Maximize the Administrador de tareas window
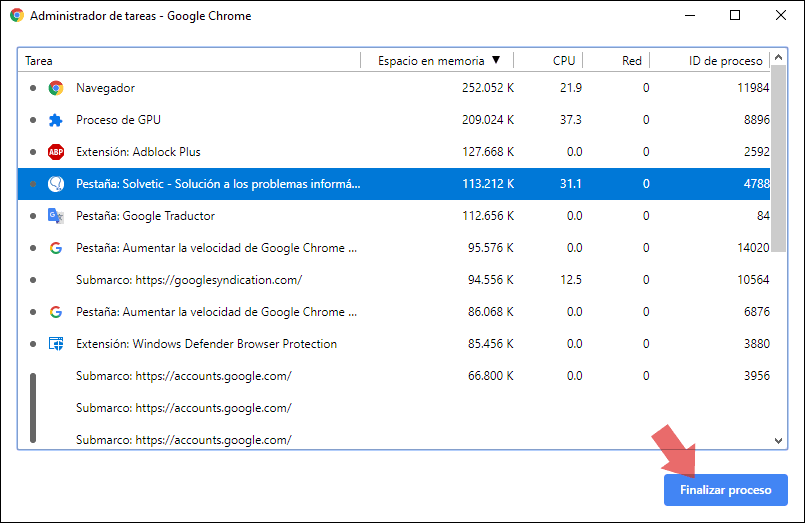 [735, 16]
